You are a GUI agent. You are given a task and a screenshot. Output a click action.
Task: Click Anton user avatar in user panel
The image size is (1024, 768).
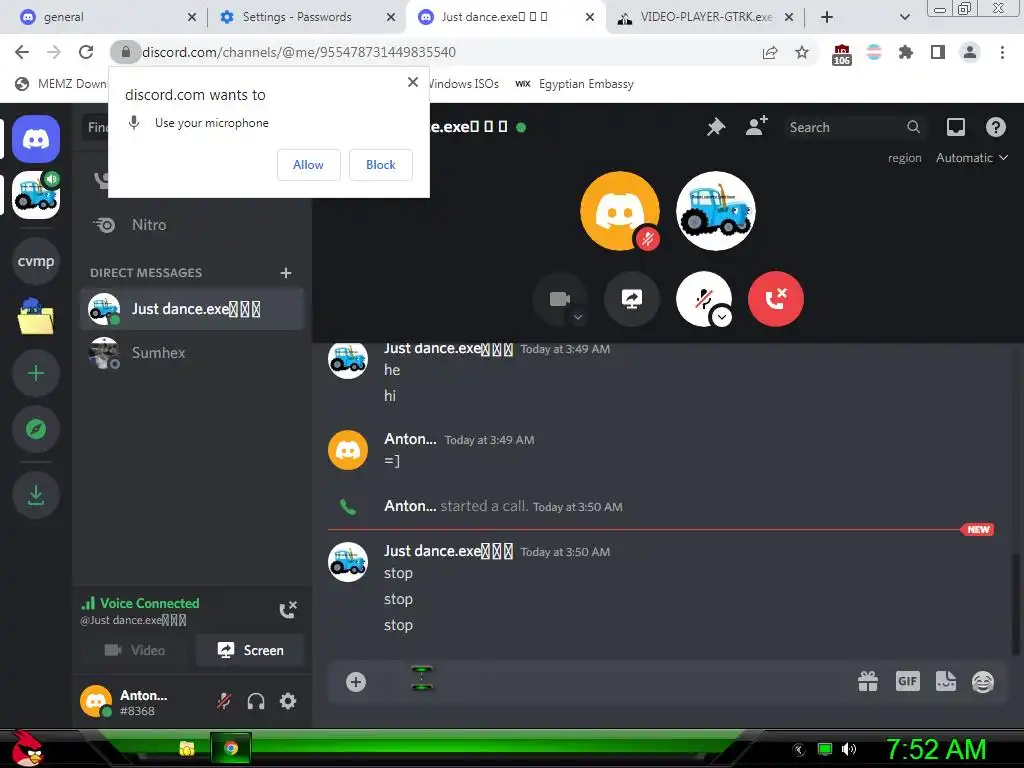pyautogui.click(x=96, y=701)
